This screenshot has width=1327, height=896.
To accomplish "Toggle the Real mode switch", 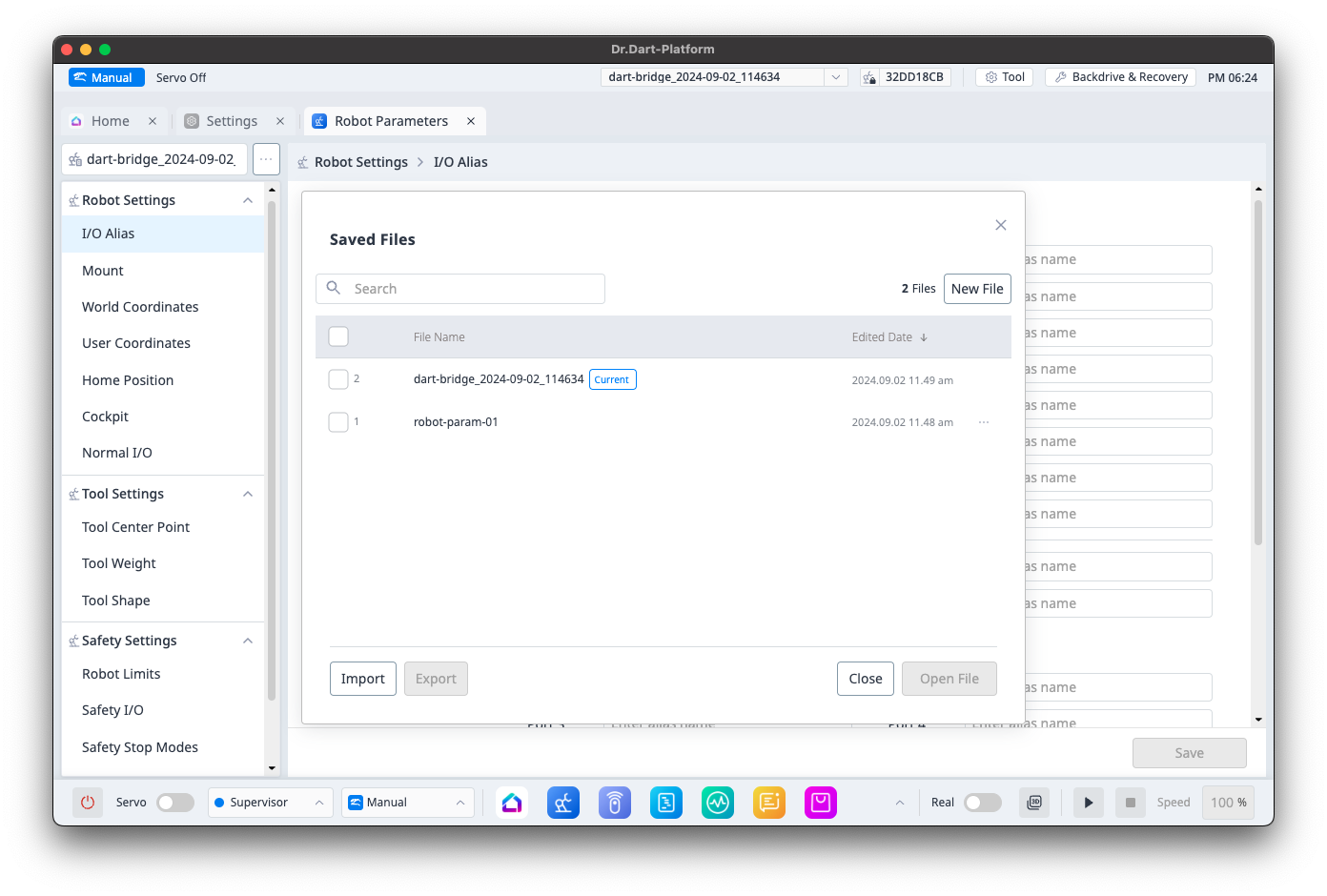I will (982, 803).
